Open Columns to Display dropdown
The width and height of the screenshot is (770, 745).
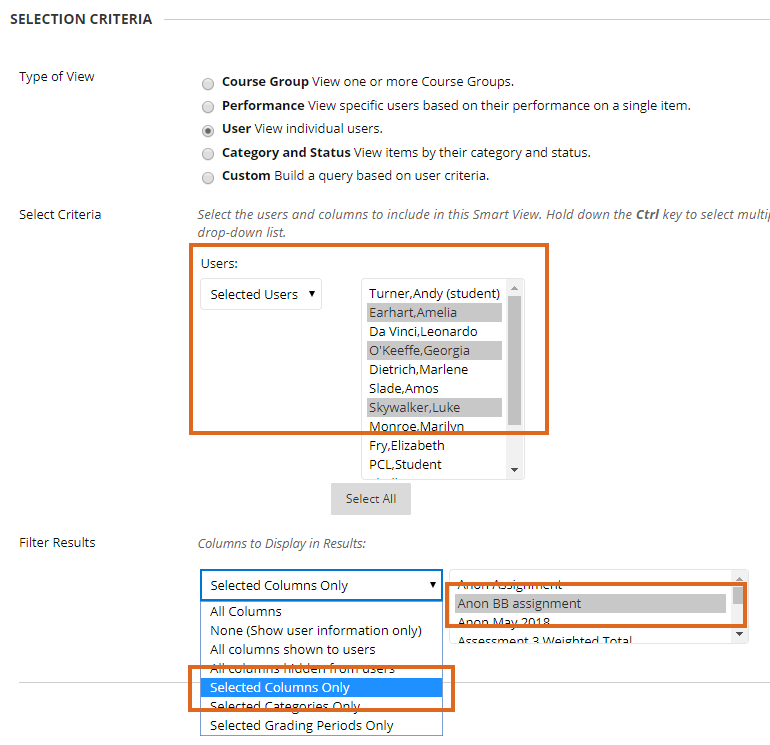(x=321, y=586)
